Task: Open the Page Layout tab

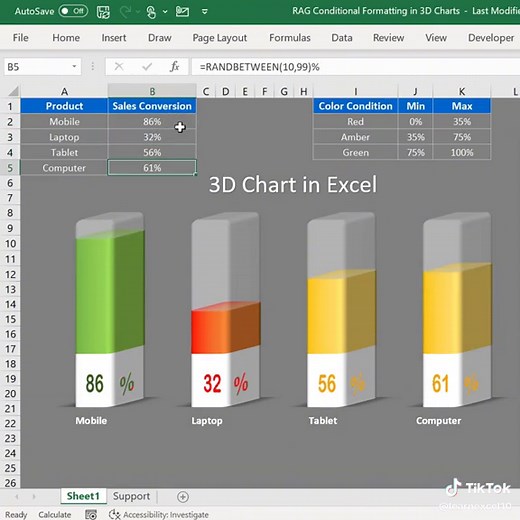Action: coord(220,38)
